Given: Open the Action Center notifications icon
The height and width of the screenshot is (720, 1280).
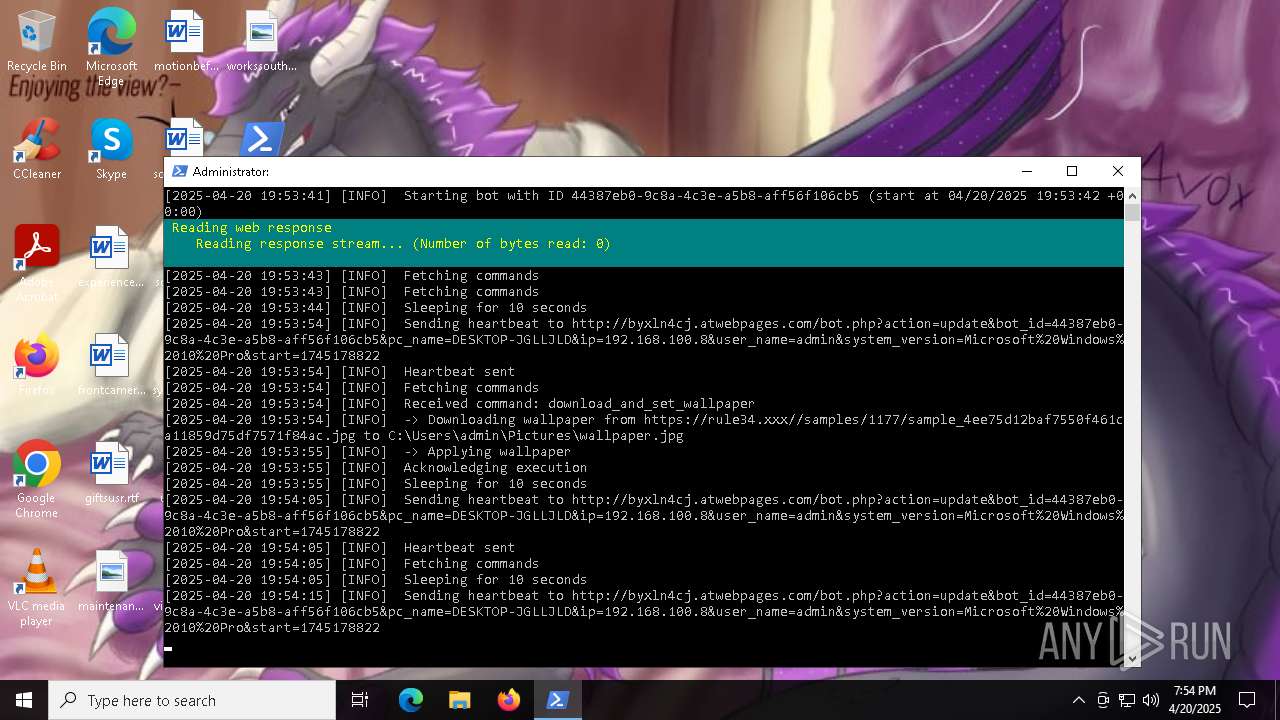Looking at the screenshot, I should [1247, 700].
